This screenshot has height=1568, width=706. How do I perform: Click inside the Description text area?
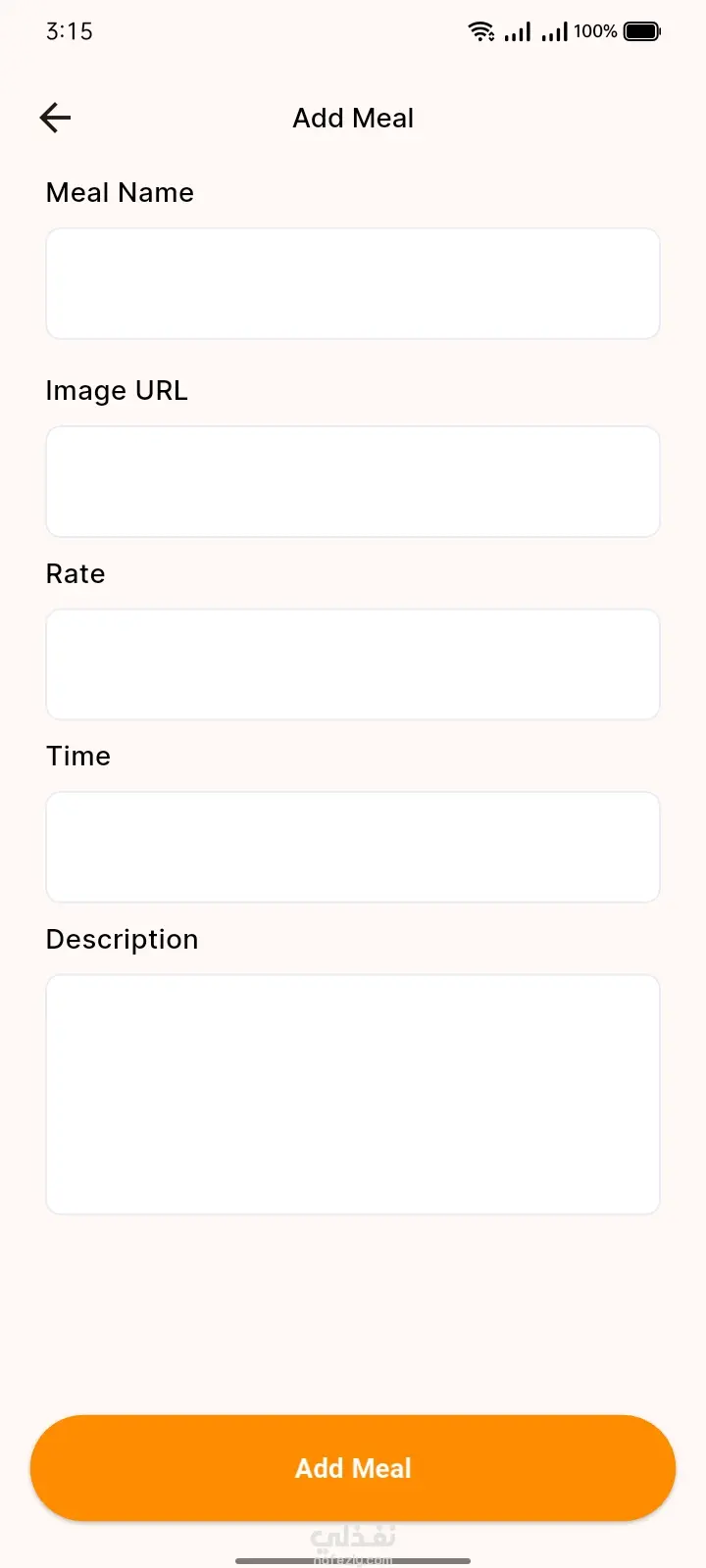pyautogui.click(x=353, y=1094)
